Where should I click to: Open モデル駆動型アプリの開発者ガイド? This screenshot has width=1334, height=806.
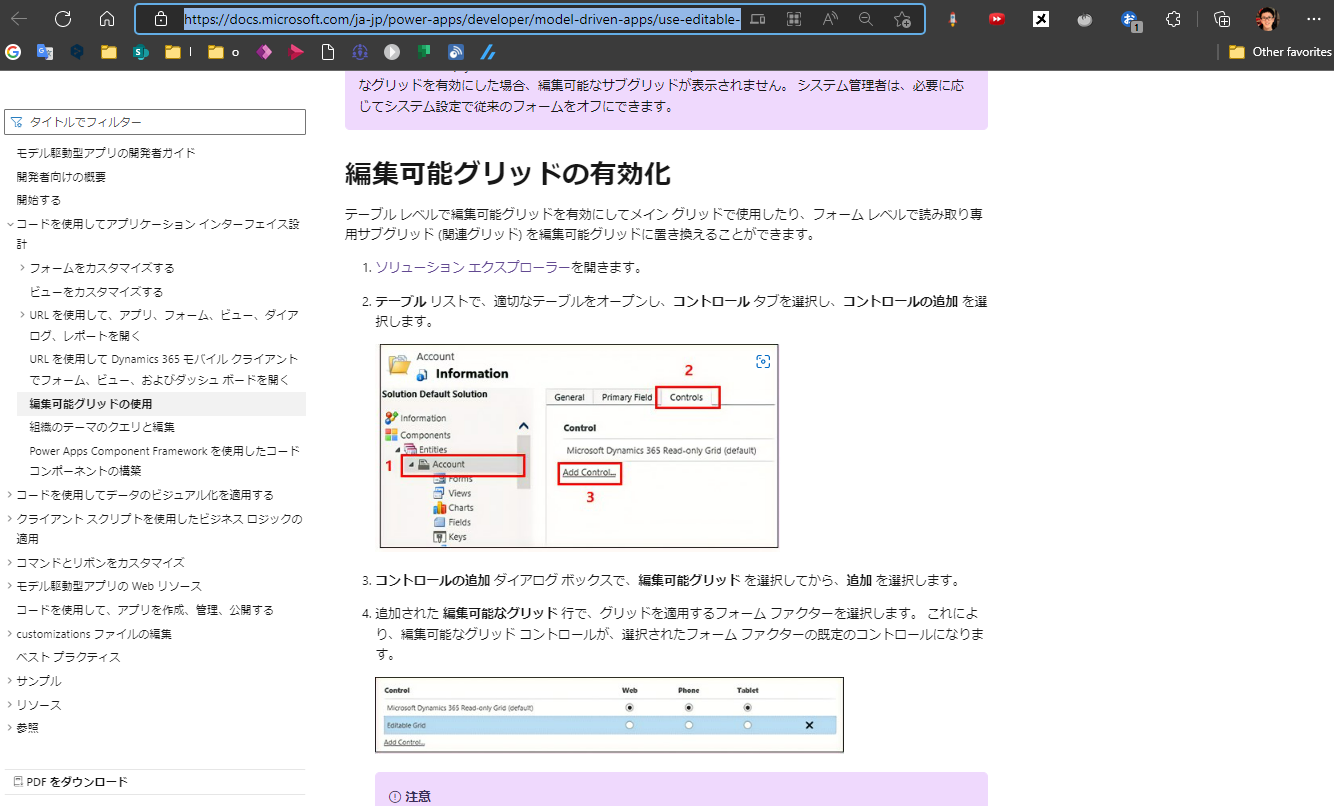[x=106, y=153]
